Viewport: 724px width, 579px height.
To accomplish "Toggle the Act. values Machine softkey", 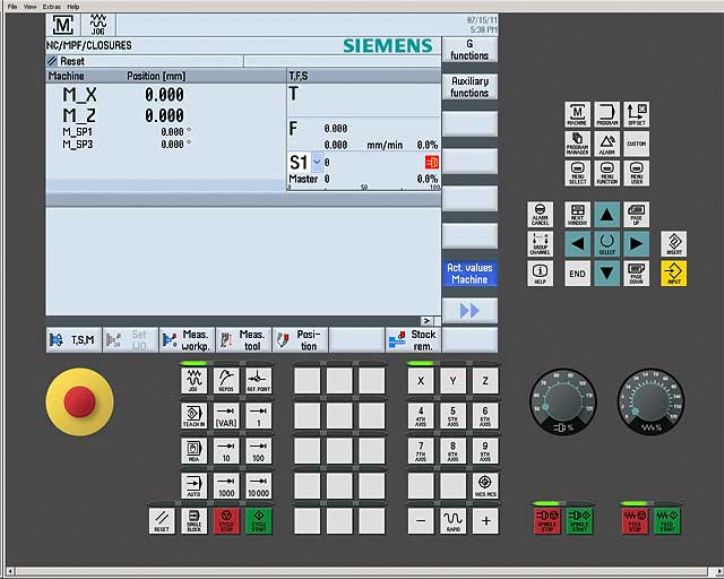I will 469,274.
